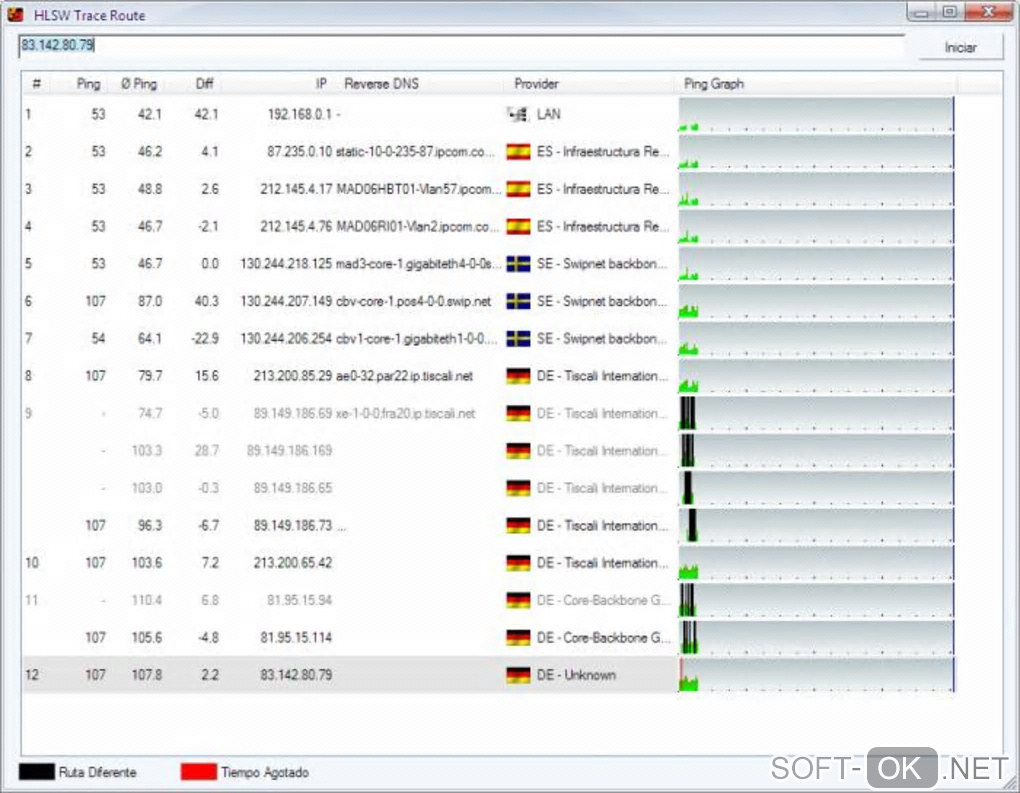Click Sweden flag for 130.244.207.149 row
1020x793 pixels.
(x=518, y=301)
